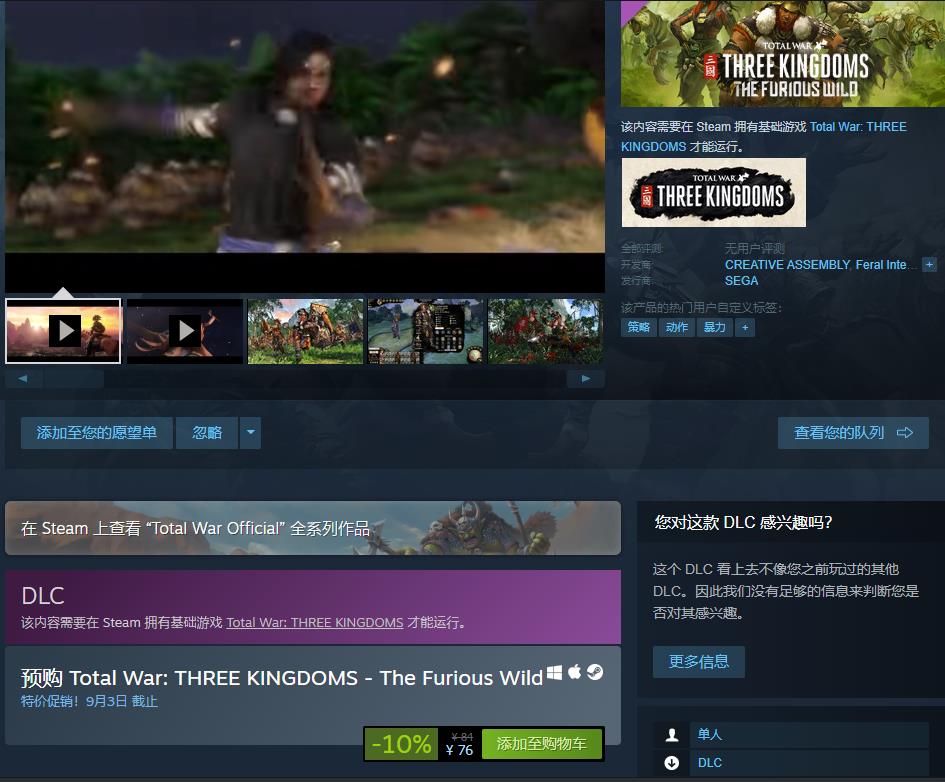Click the 更多信息 more info button
This screenshot has width=945, height=782.
click(699, 662)
